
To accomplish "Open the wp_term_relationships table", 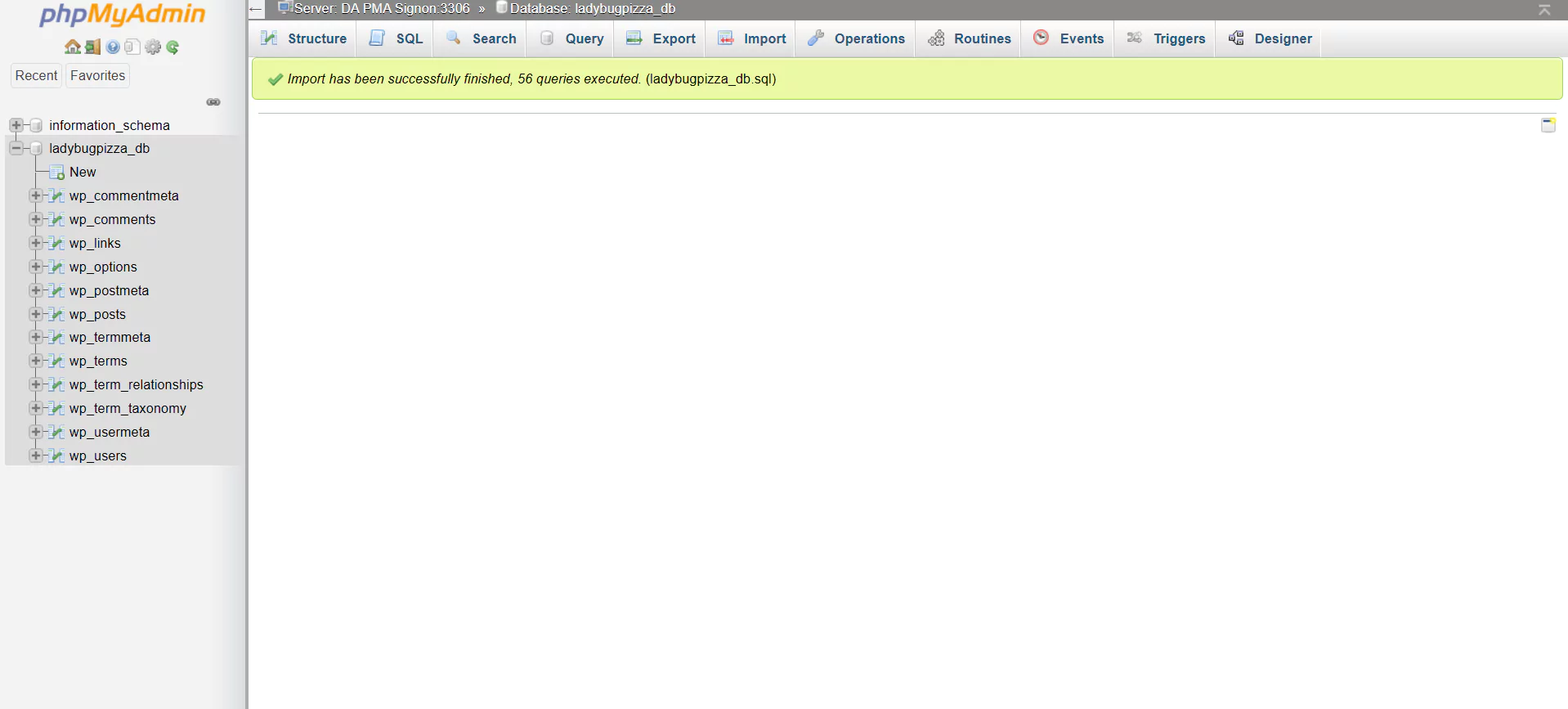I will 137,384.
